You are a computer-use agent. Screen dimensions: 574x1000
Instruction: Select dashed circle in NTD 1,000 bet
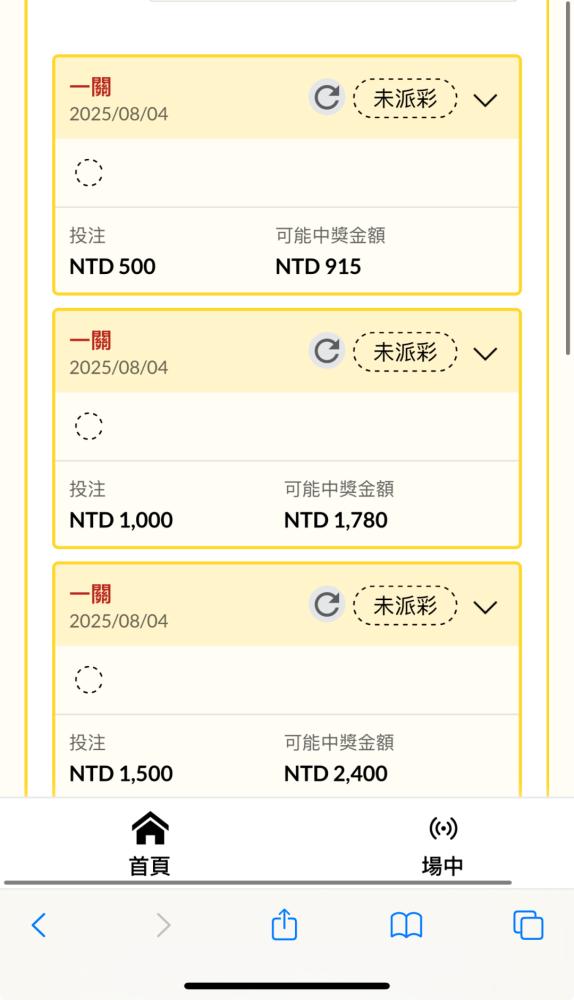coord(89,425)
